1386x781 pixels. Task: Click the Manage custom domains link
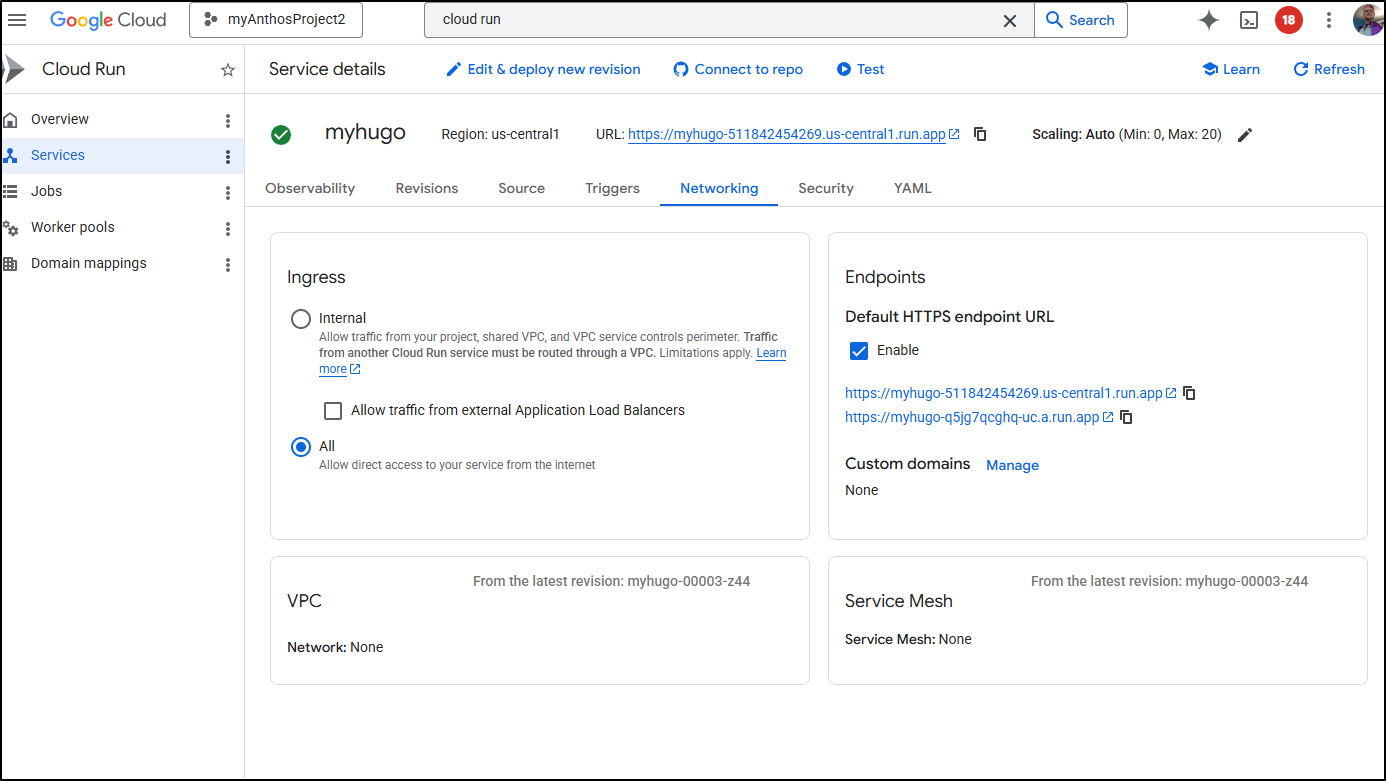pyautogui.click(x=1012, y=465)
